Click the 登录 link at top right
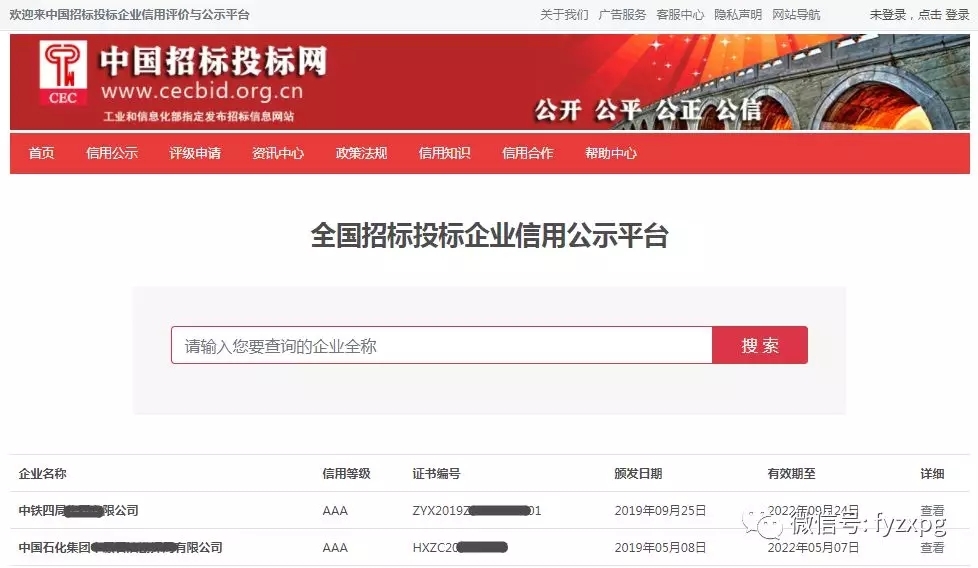978x568 pixels. coord(957,15)
